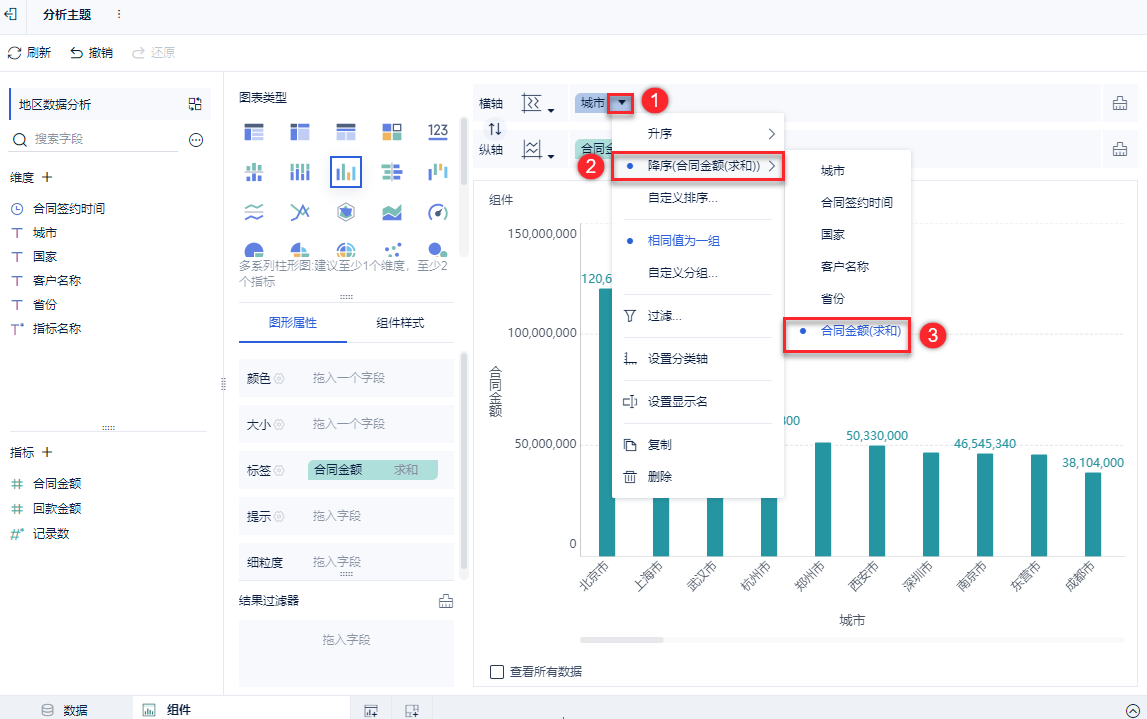
Task: Select the highlighted multi-series column chart icon
Action: 346,172
